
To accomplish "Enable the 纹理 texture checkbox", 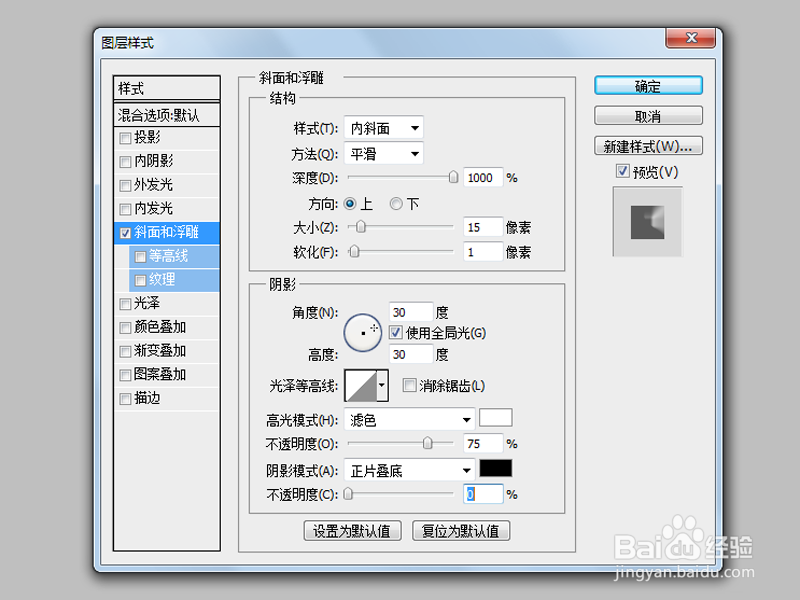I will point(140,280).
